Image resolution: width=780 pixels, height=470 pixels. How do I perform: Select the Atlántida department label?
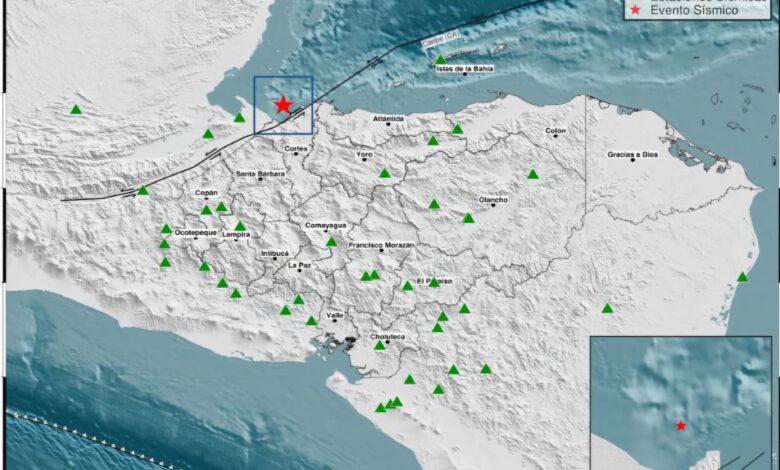click(388, 119)
